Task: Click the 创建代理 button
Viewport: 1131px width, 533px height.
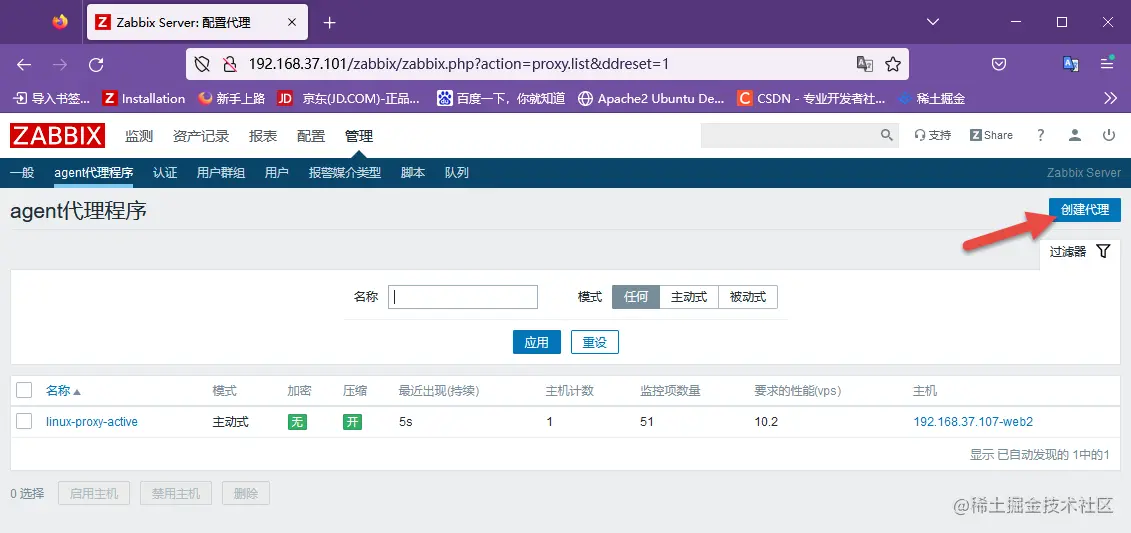Action: click(x=1085, y=210)
